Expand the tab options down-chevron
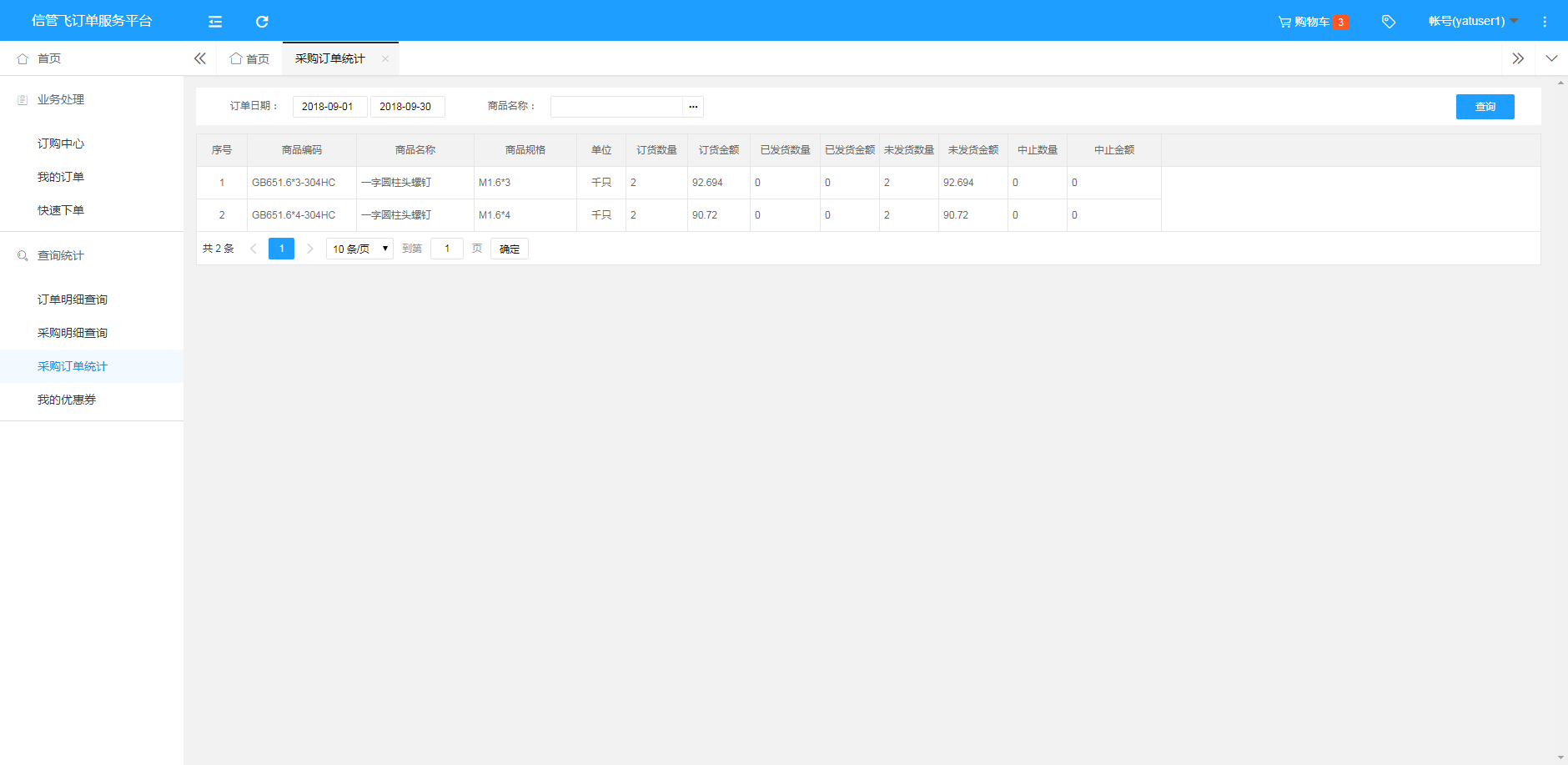Screen dimensions: 1568x765 [1551, 58]
